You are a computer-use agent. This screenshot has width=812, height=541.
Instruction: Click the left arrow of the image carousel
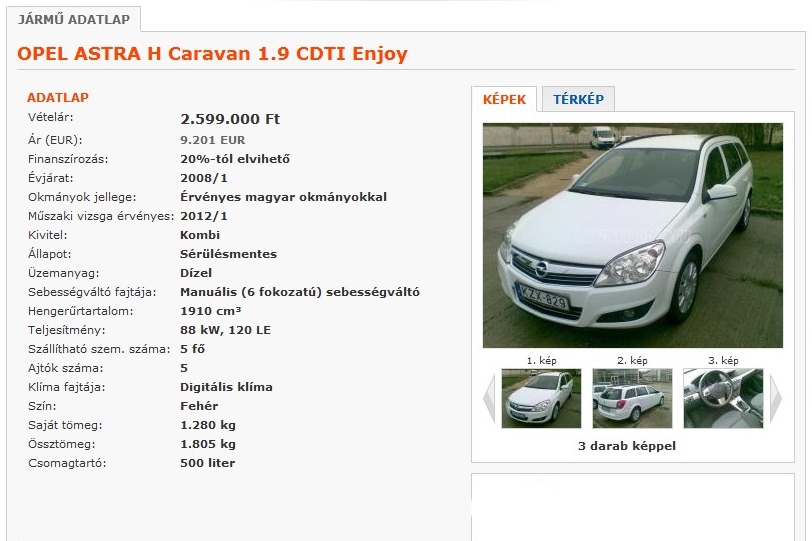(x=489, y=398)
